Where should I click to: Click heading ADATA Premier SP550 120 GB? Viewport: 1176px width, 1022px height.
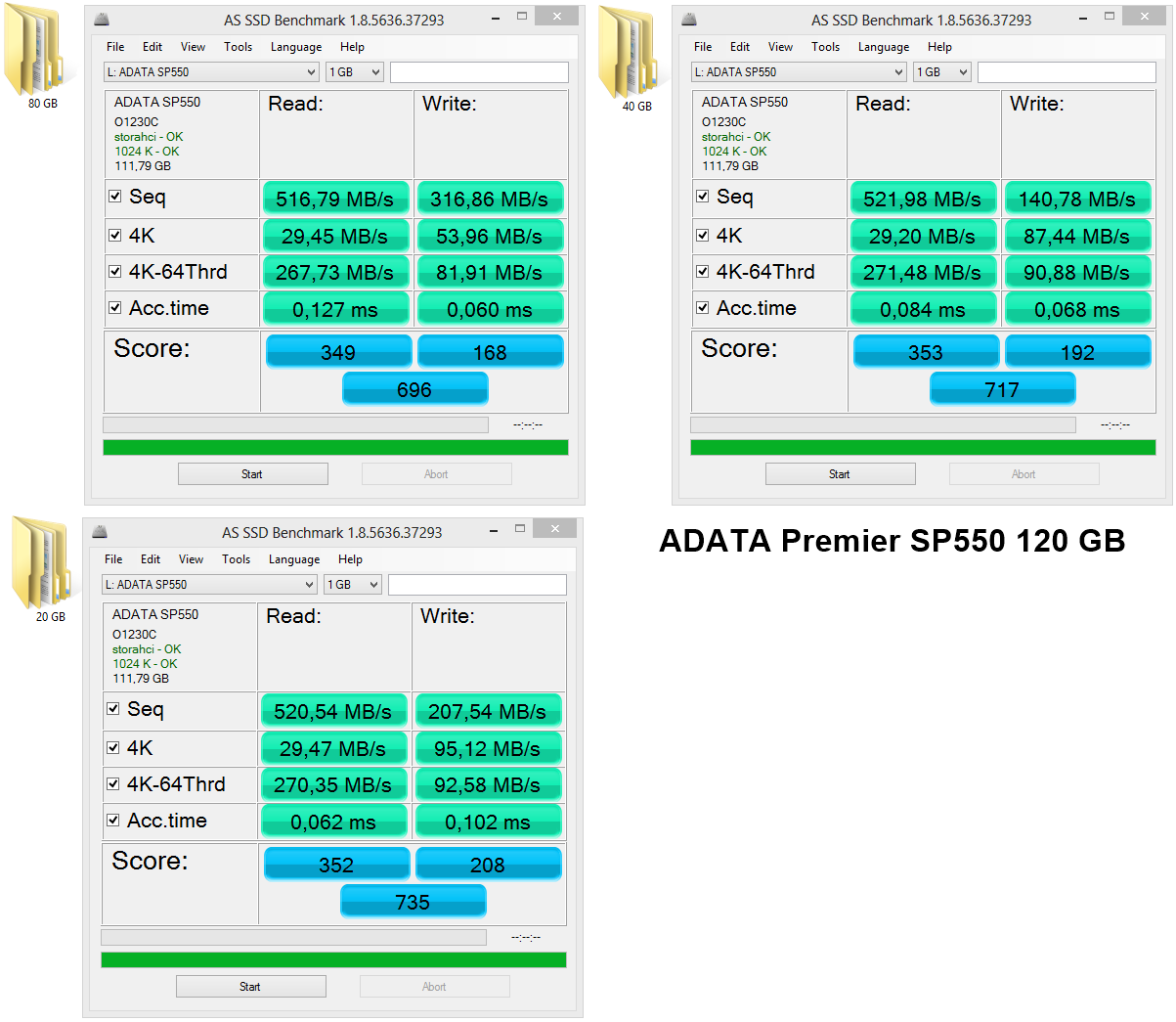tap(892, 541)
